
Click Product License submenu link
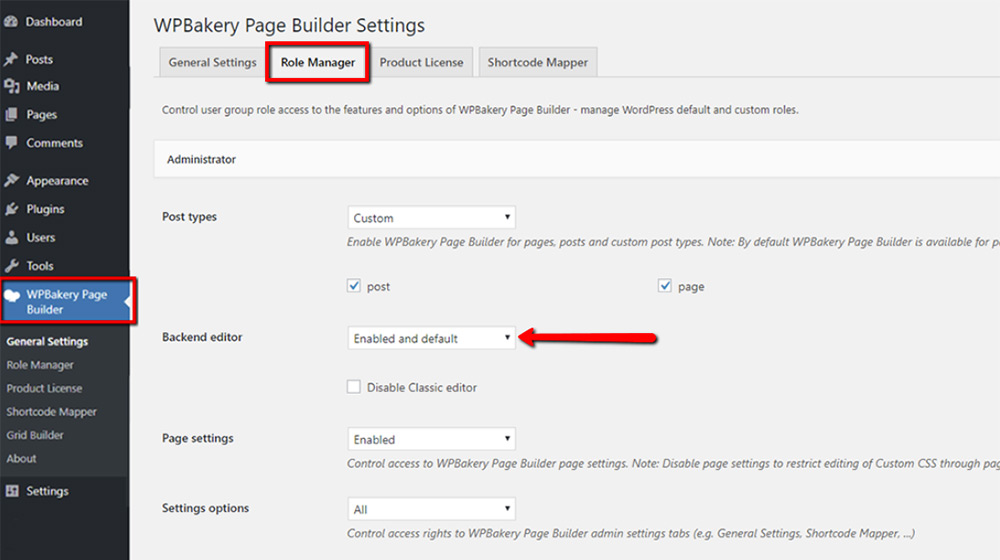44,388
